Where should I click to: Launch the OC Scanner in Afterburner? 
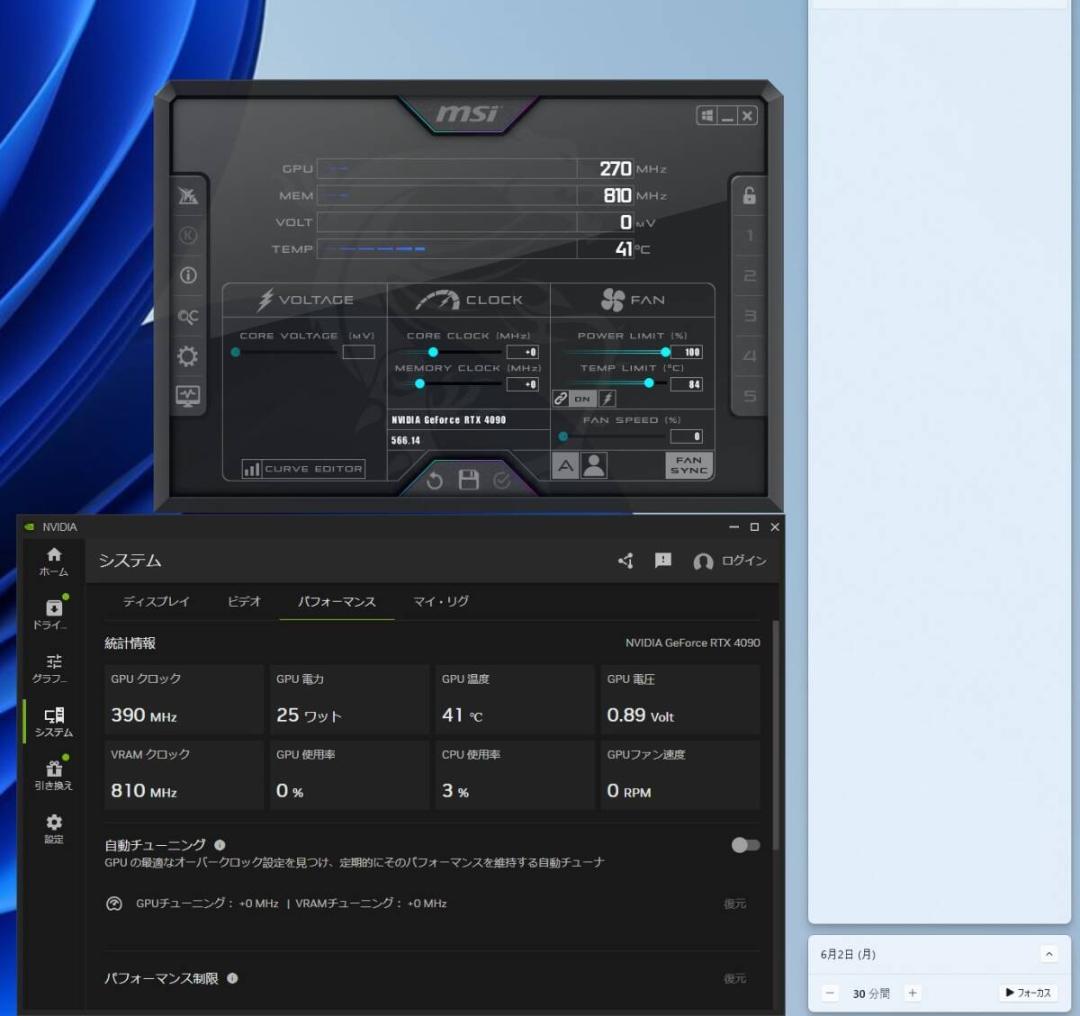pos(187,314)
